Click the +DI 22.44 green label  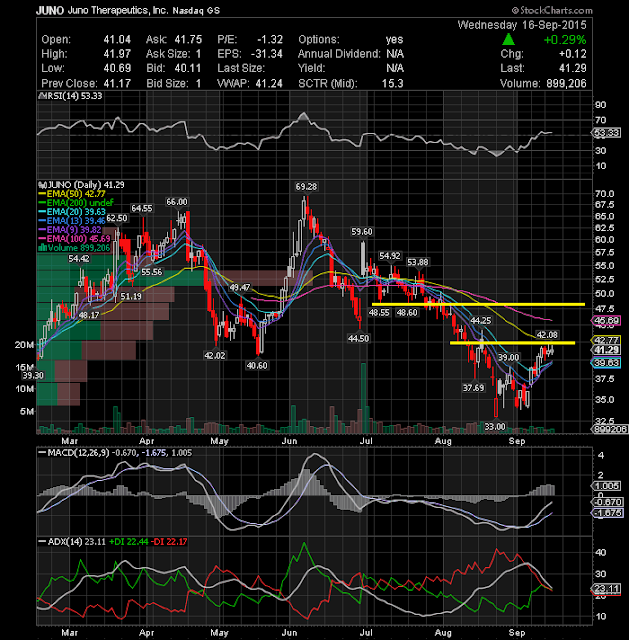[129, 542]
